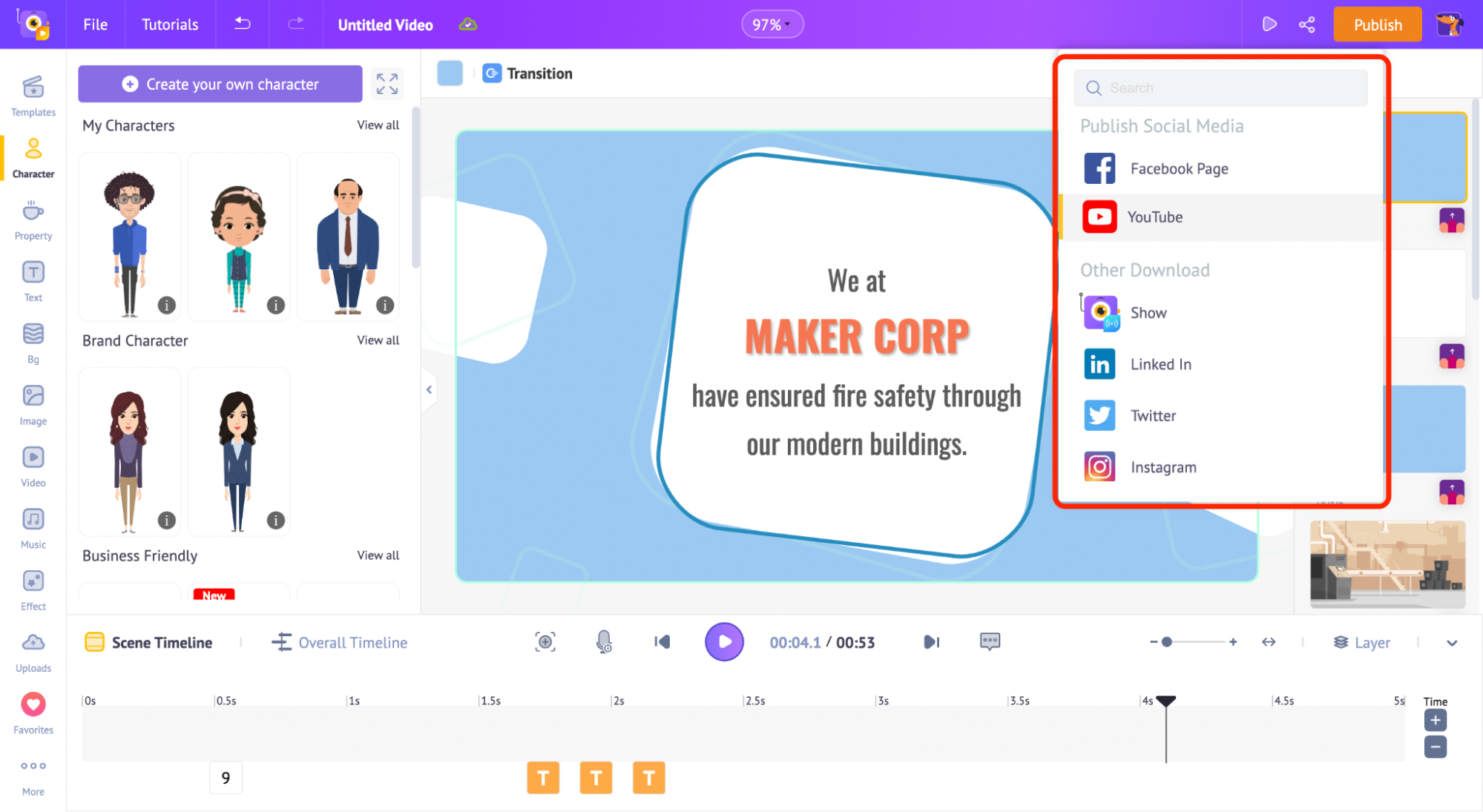Click Create your own character button
The height and width of the screenshot is (812, 1483).
(220, 84)
